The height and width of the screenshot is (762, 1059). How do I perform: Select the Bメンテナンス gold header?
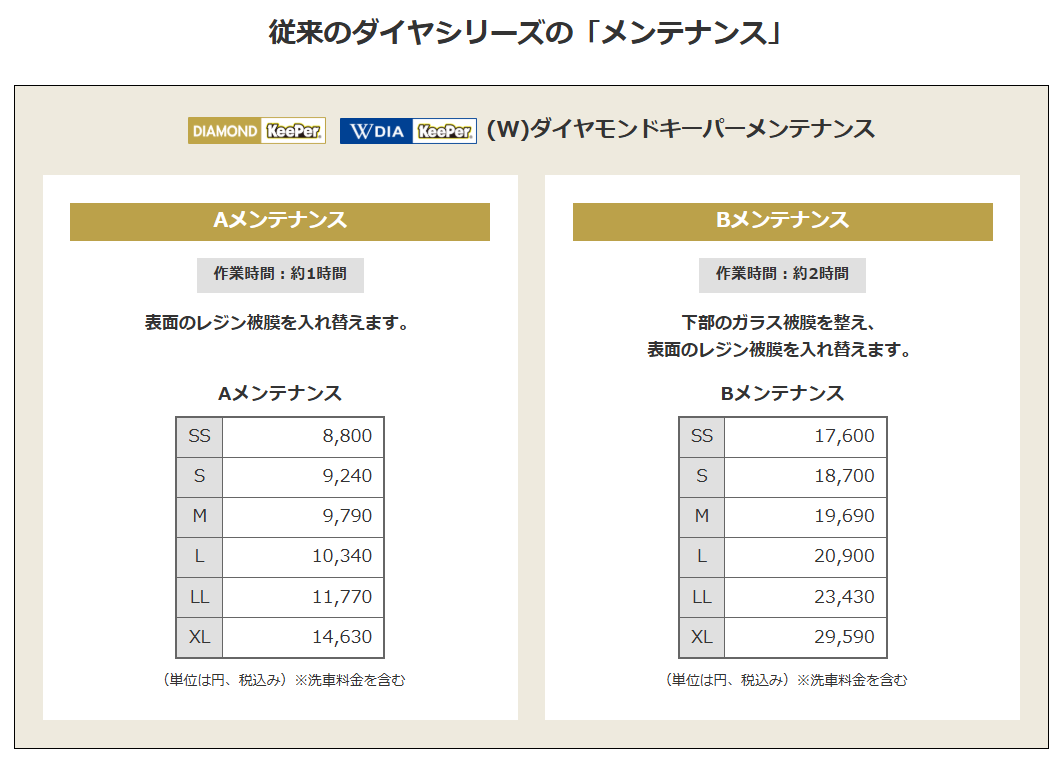(783, 222)
